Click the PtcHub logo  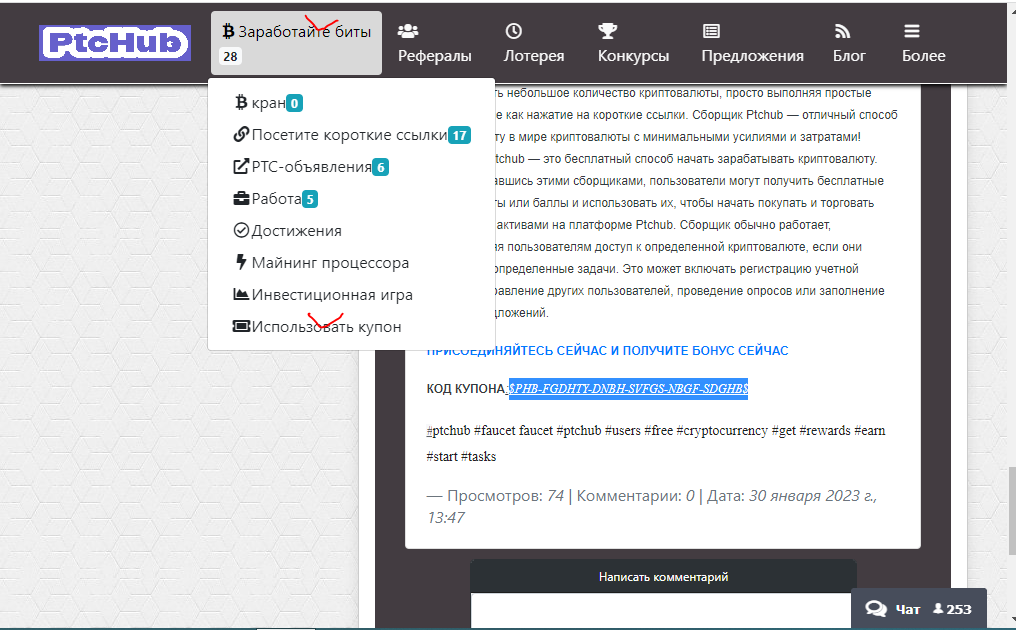coord(115,43)
